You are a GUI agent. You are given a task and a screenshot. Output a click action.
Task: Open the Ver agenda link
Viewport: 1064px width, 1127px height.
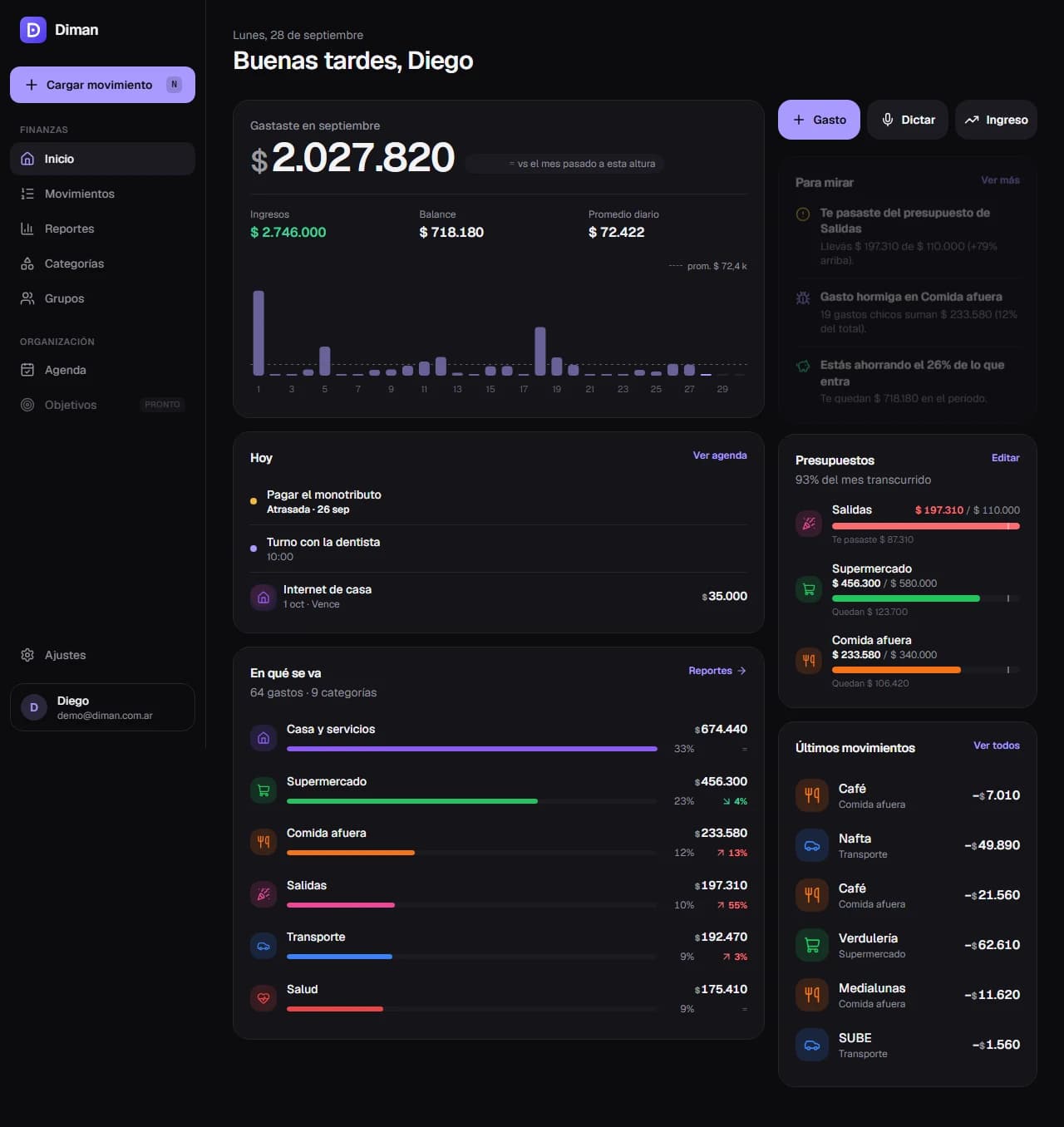point(720,455)
